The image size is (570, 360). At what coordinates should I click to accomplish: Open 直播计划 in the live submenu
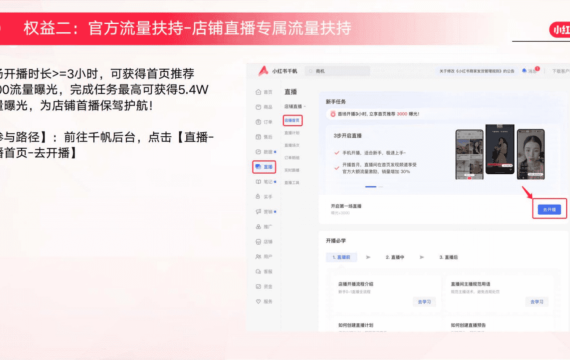(292, 133)
